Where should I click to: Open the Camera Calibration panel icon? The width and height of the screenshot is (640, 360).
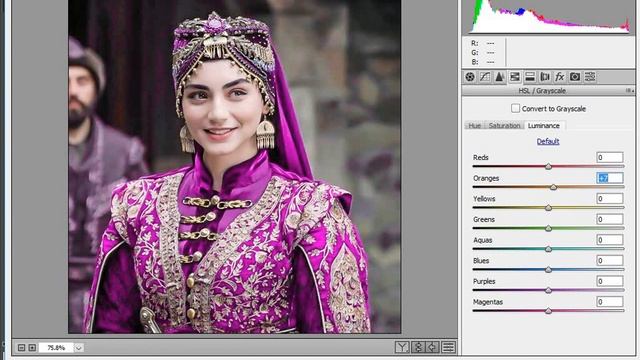[x=575, y=77]
